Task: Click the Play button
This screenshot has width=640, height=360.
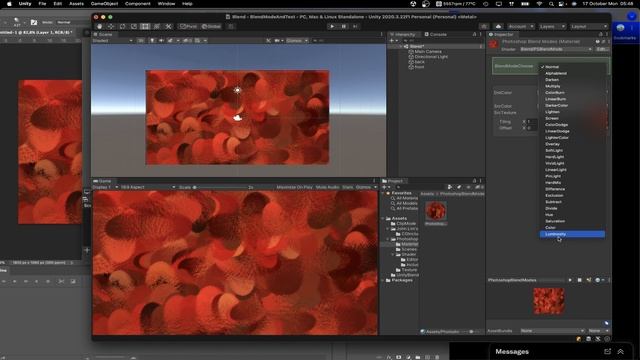Action: [x=332, y=26]
